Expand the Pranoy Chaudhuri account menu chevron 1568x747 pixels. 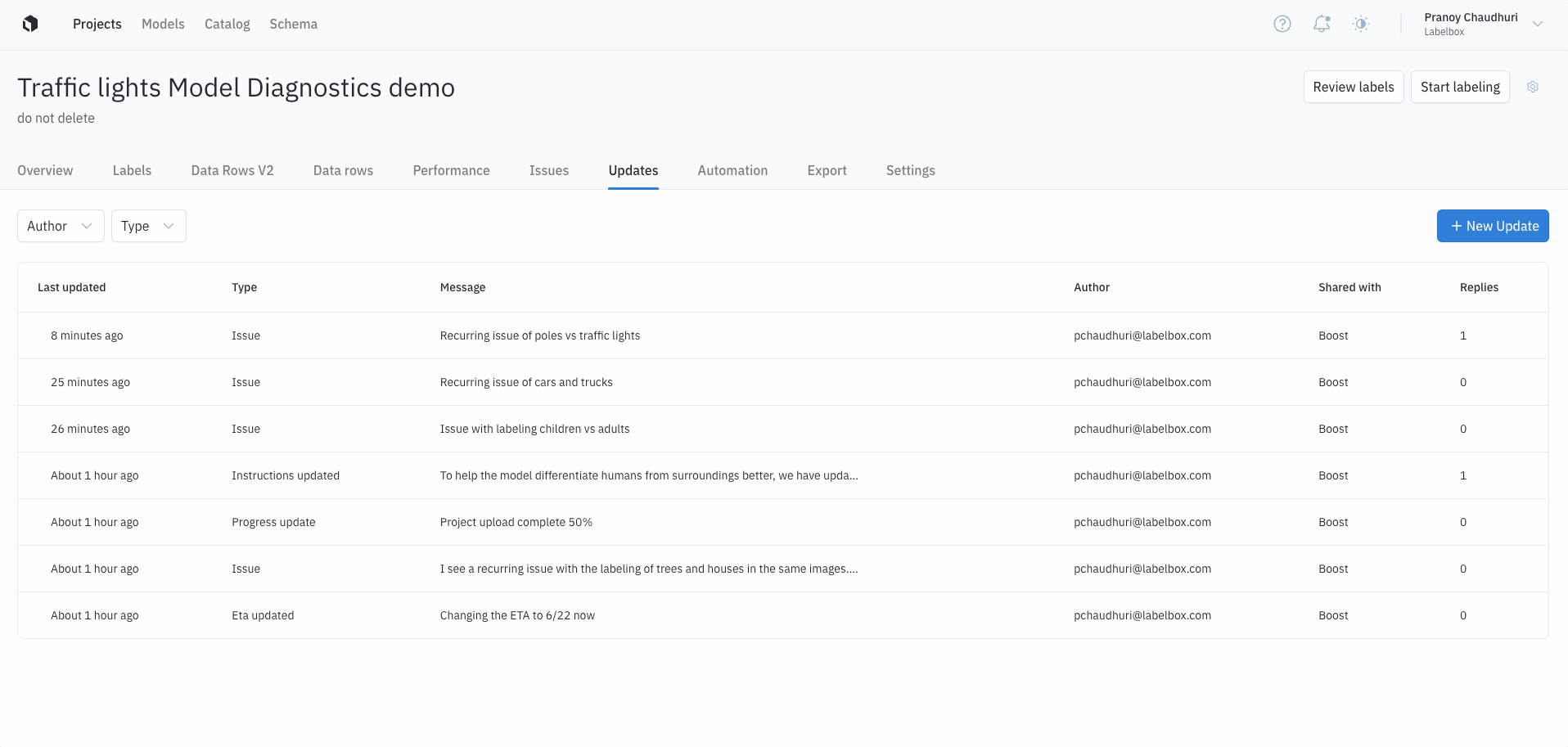[1538, 24]
